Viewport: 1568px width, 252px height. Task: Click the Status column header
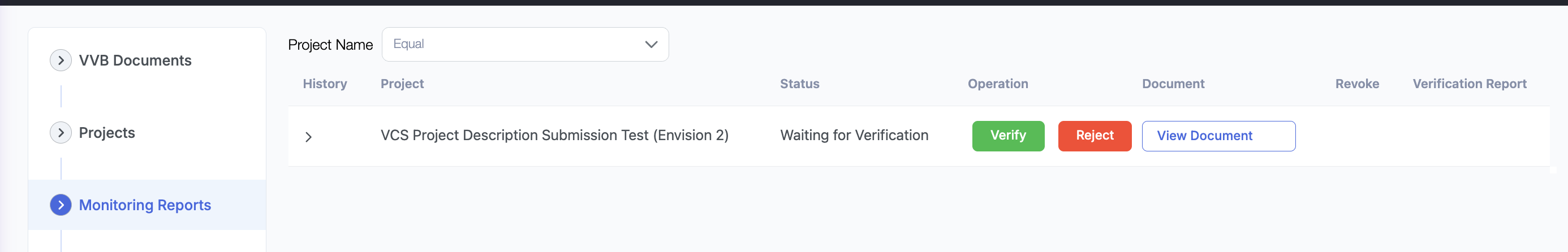coord(799,84)
